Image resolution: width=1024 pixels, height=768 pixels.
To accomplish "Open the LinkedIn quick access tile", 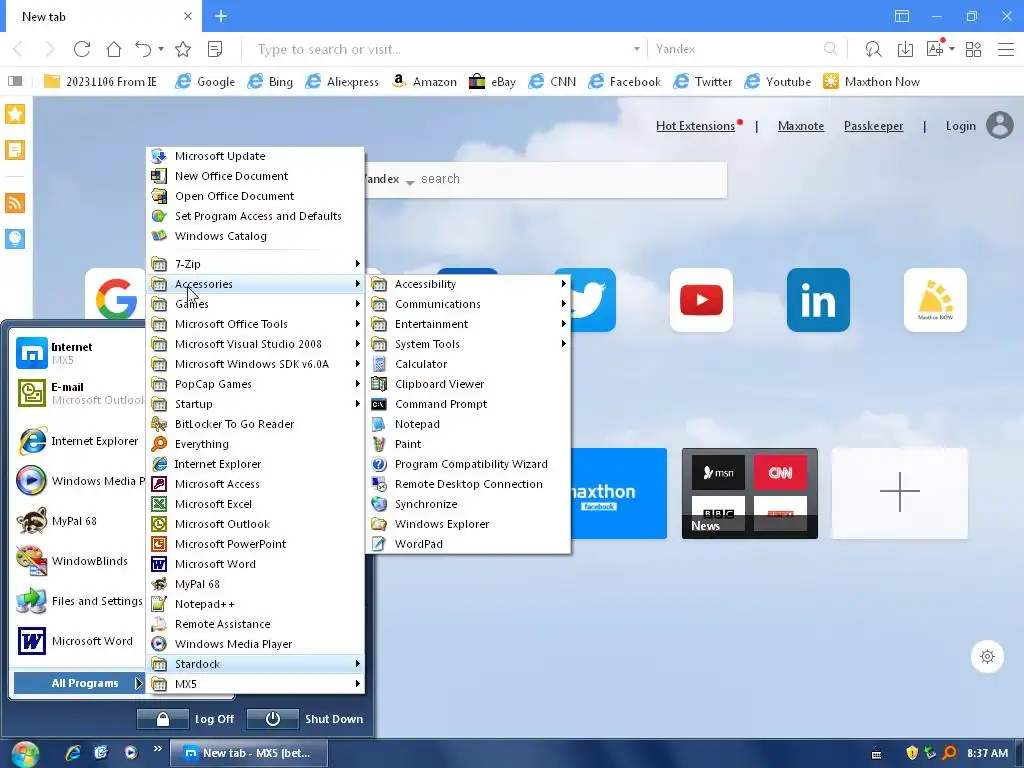I will coord(818,300).
